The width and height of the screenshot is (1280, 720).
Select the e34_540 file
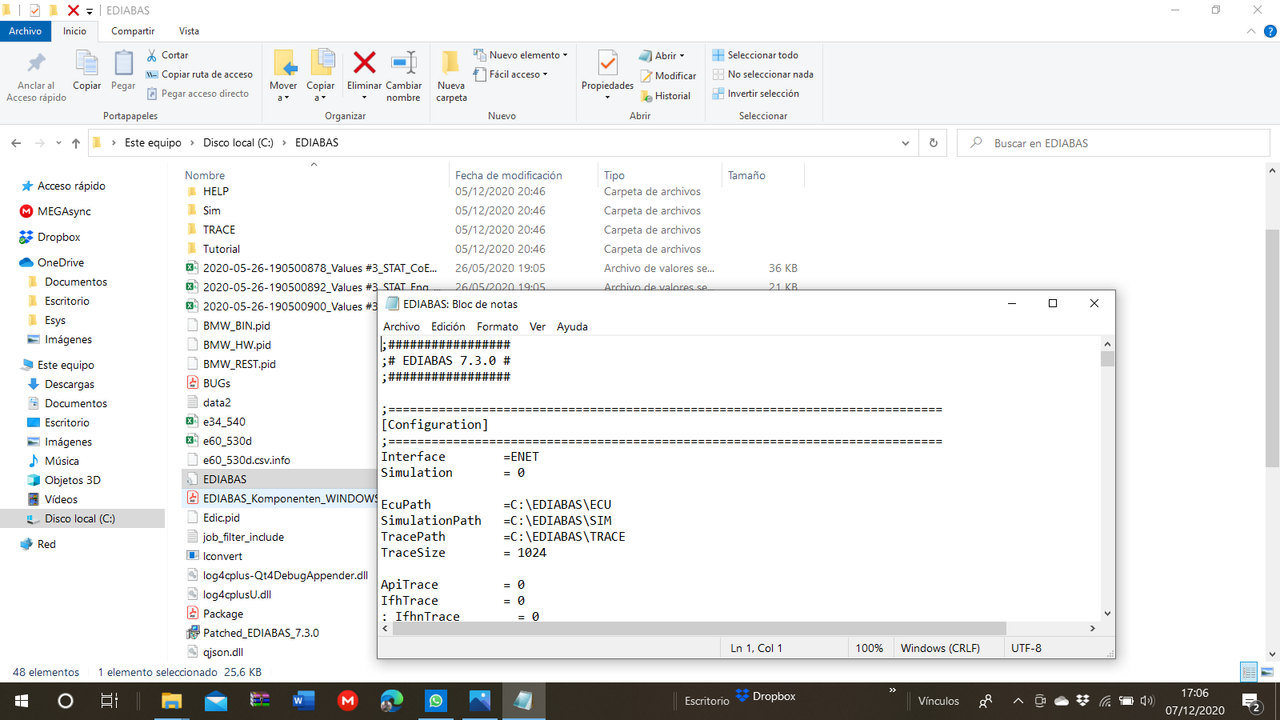224,422
